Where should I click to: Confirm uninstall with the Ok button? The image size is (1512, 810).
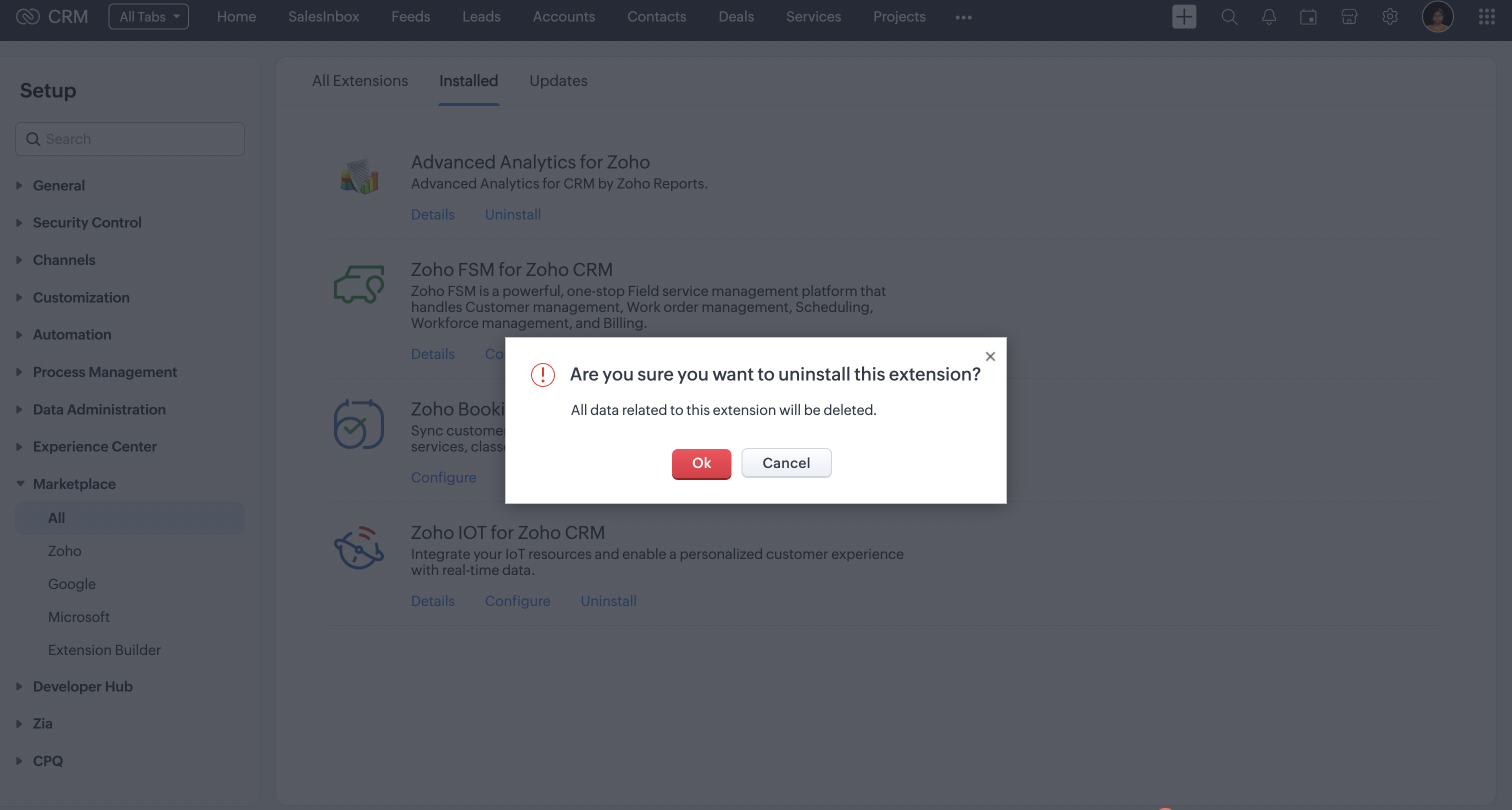click(x=701, y=463)
